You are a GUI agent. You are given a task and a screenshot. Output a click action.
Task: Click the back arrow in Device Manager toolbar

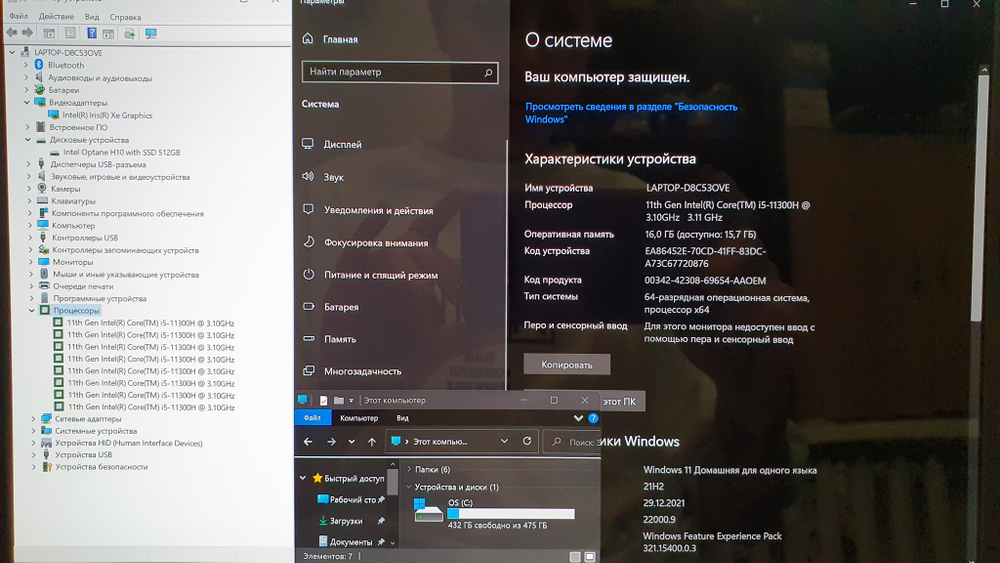[x=11, y=33]
